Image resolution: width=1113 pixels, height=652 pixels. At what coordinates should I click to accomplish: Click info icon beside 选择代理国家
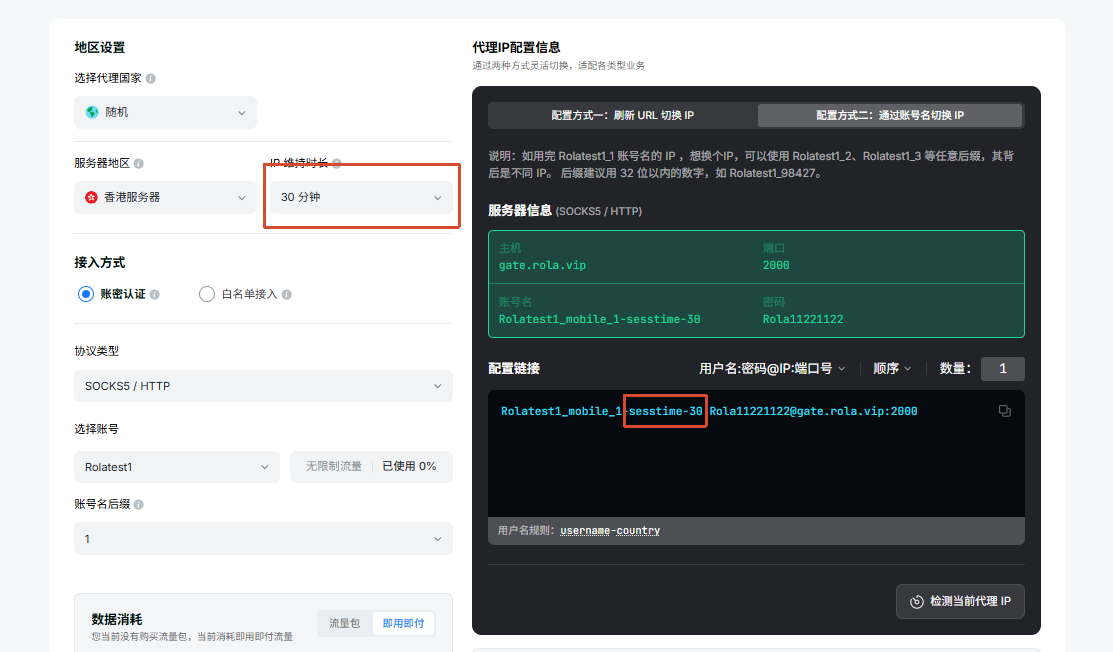(150, 79)
